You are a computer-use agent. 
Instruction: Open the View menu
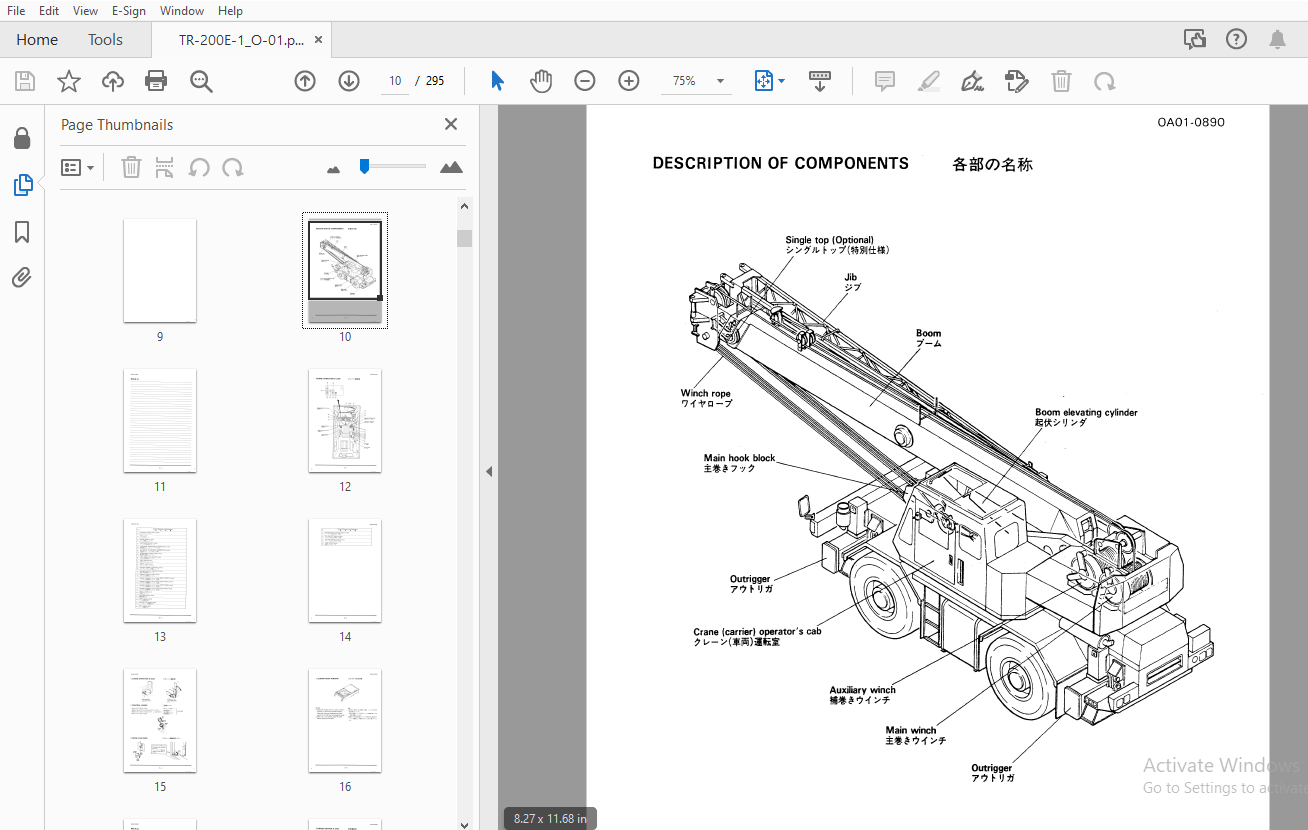tap(86, 11)
